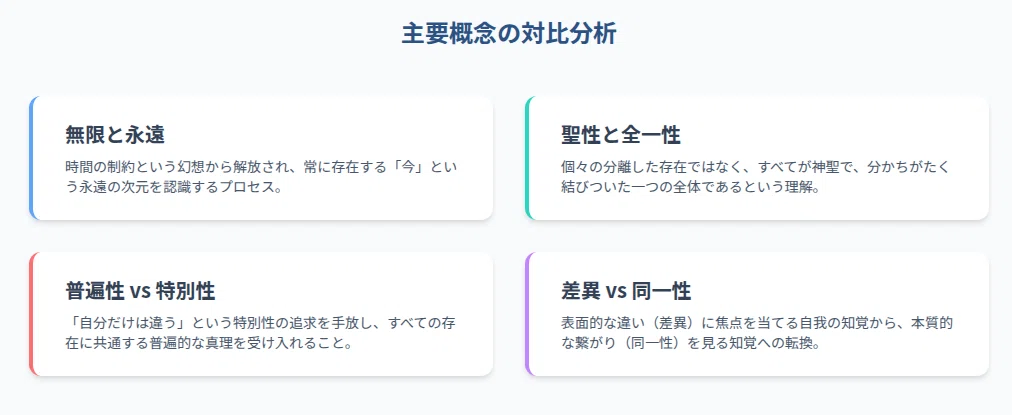Click the line 結びついた一つの全体であるという理解
Screen dimensions: 1012x415
(691, 187)
